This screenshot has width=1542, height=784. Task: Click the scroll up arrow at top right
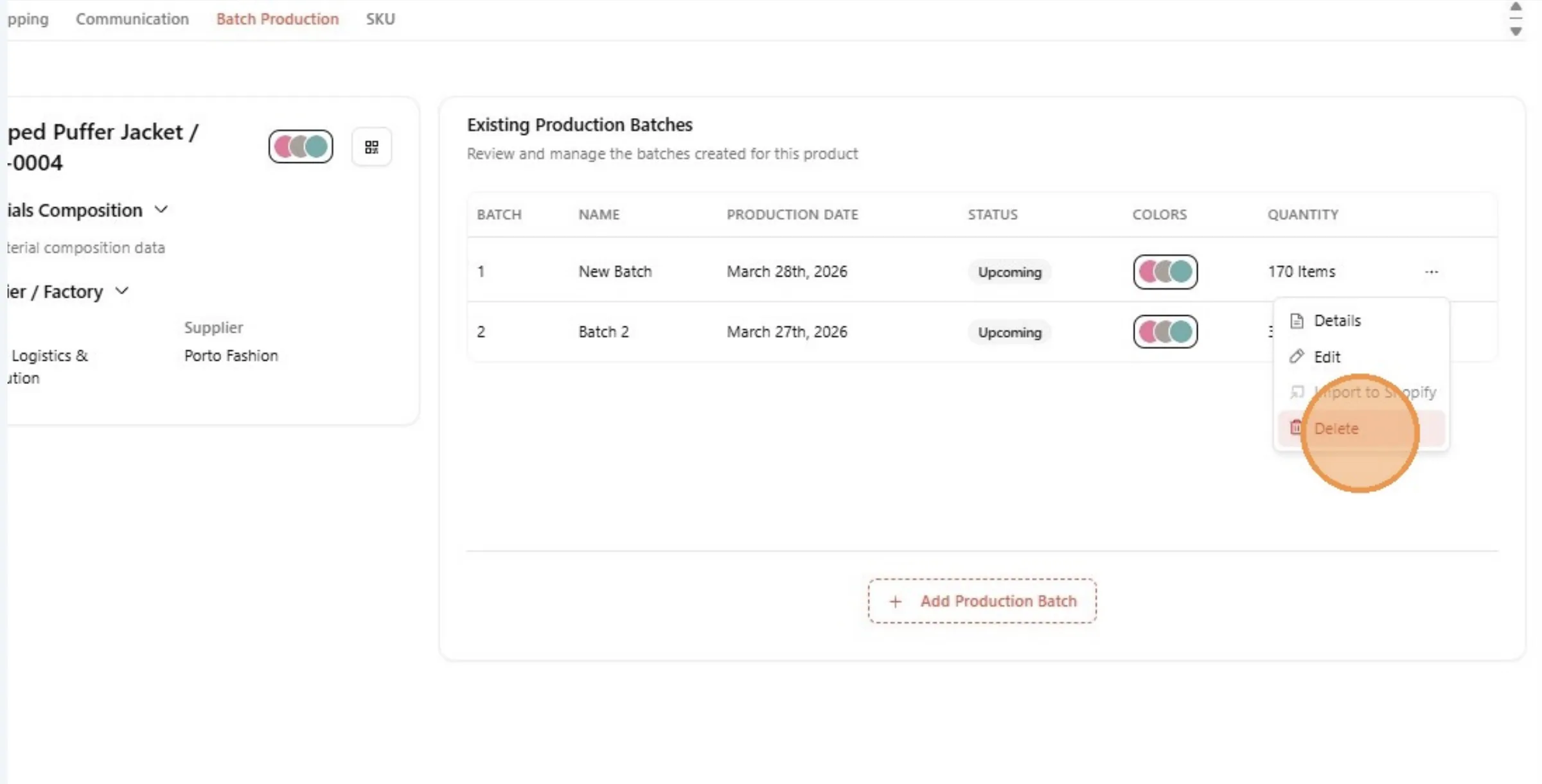click(x=1516, y=6)
